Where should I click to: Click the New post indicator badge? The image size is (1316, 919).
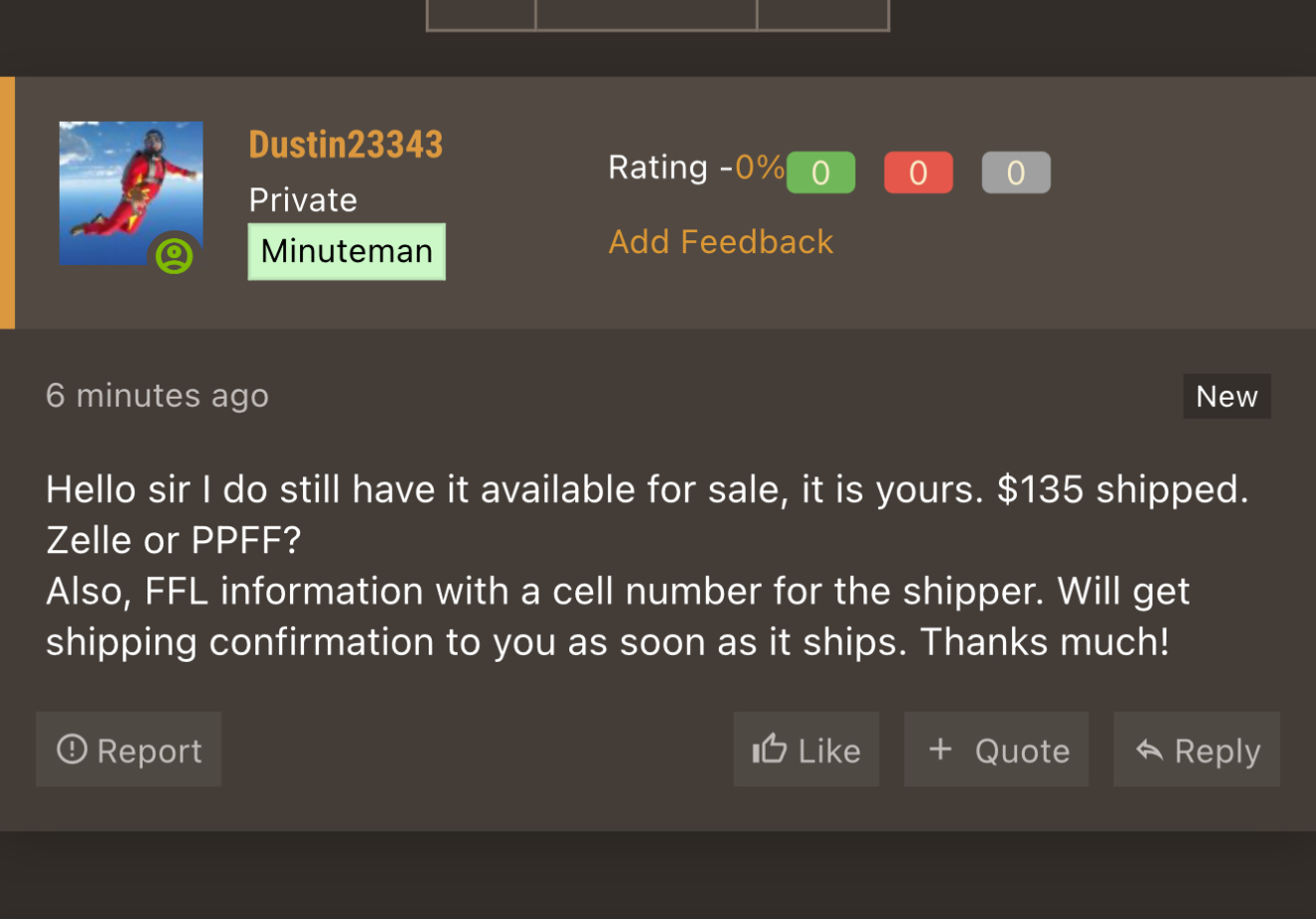click(1226, 396)
